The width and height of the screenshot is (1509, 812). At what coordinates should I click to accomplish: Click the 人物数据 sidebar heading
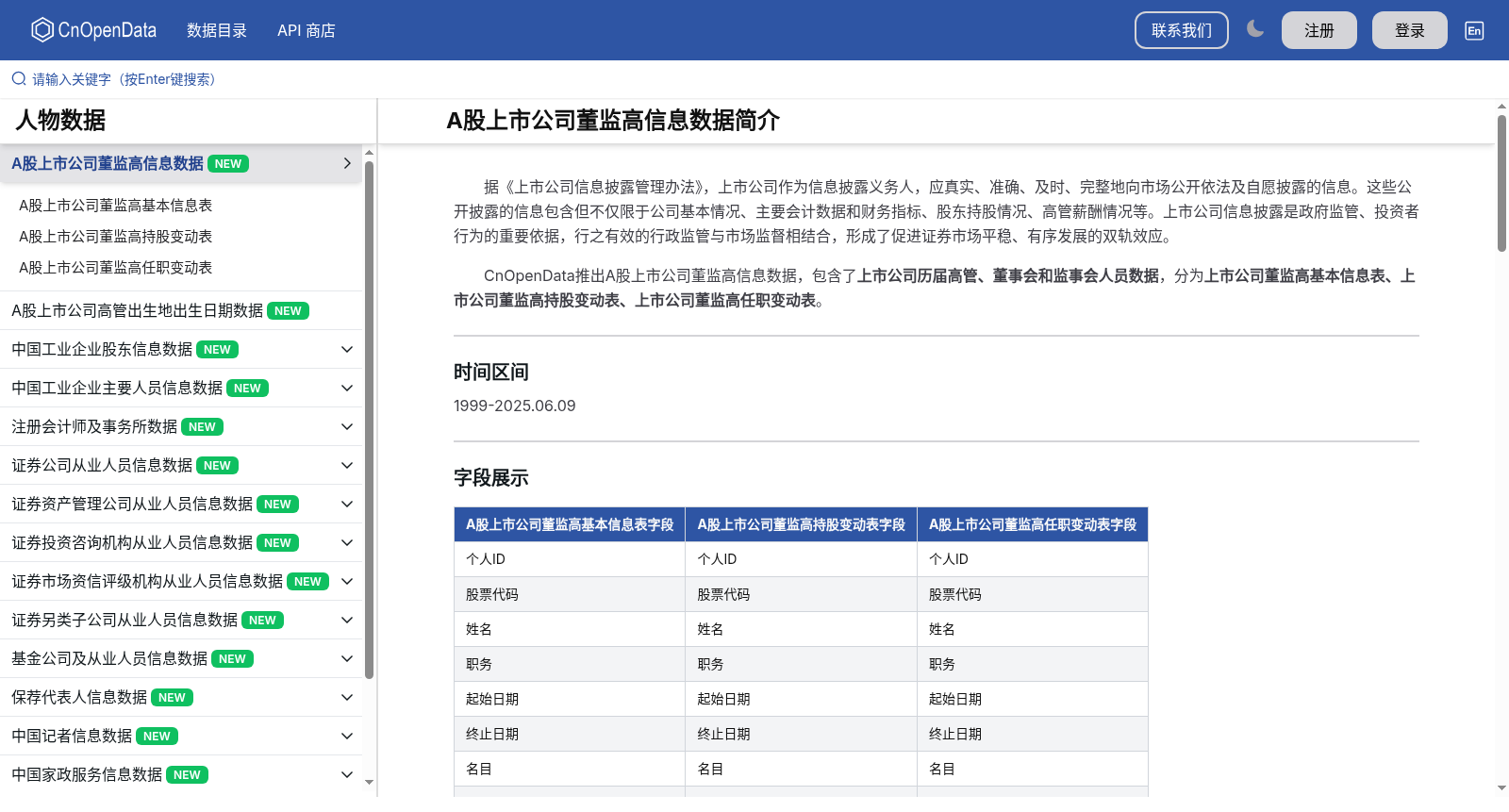click(60, 120)
